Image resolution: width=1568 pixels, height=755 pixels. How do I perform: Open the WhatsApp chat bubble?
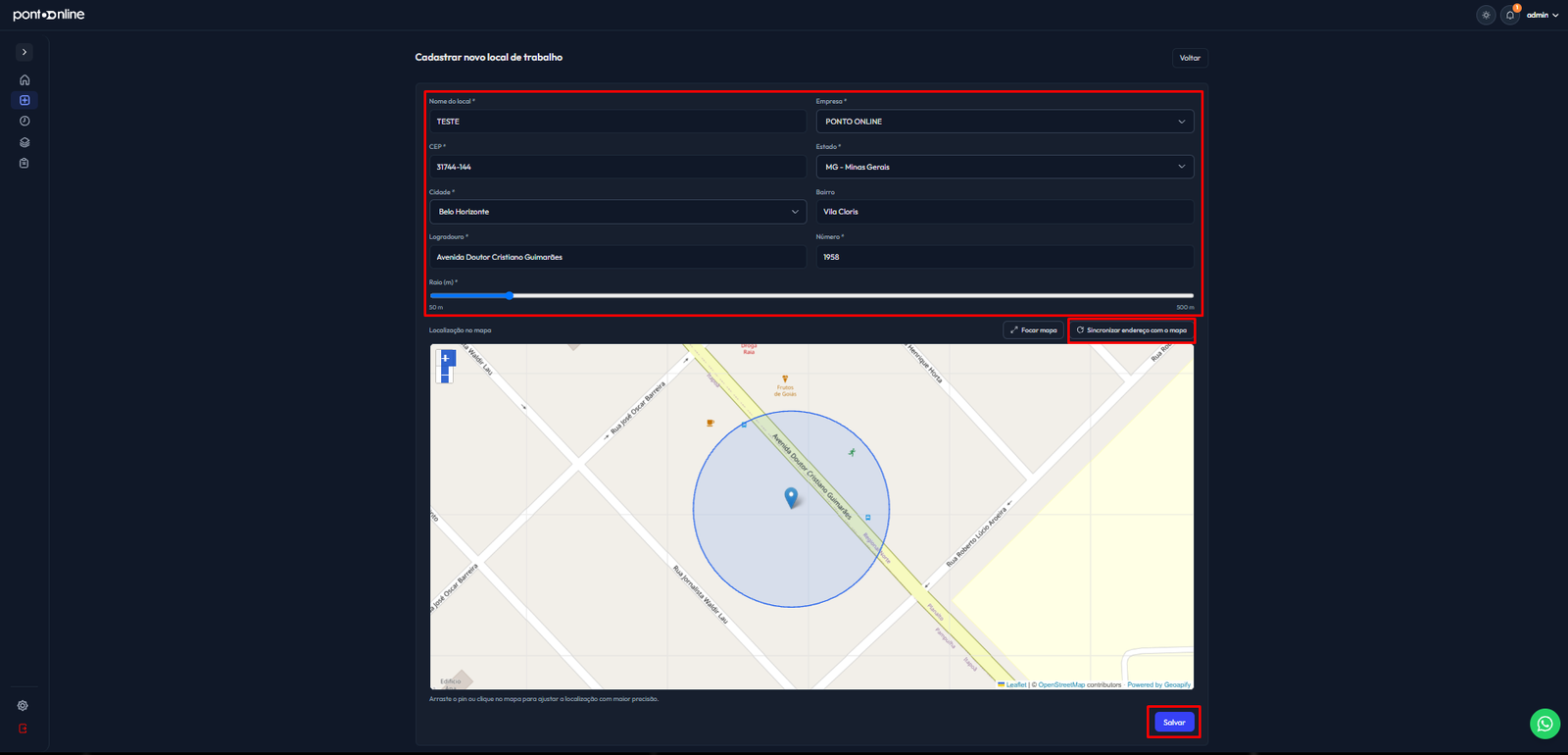(x=1544, y=724)
